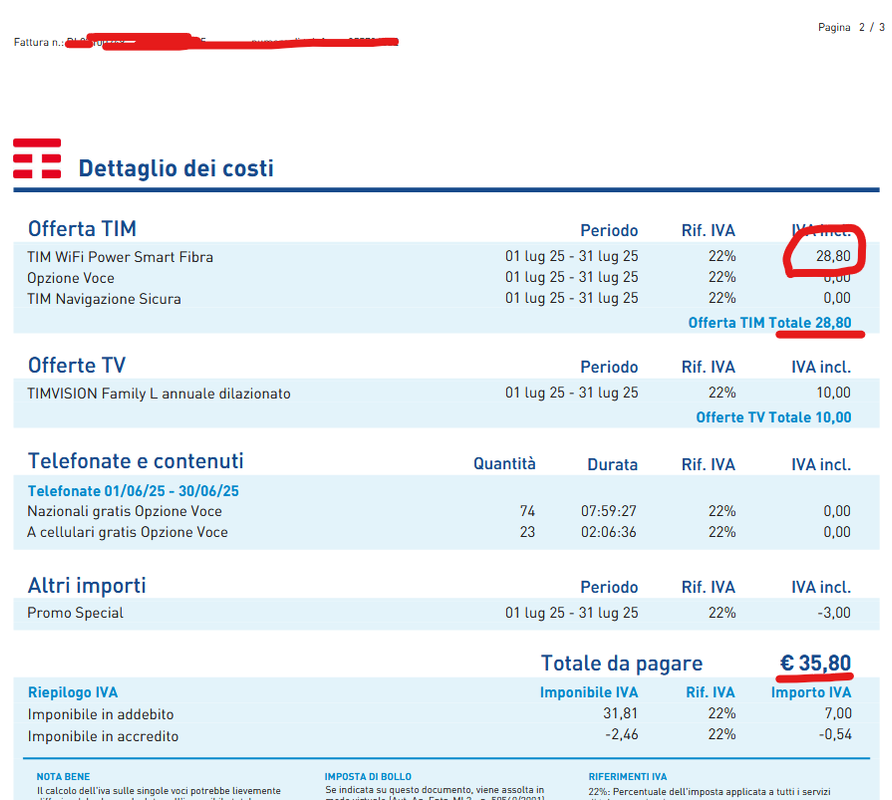Click duration 02:06:36
This screenshot has width=892, height=800.
point(609,532)
